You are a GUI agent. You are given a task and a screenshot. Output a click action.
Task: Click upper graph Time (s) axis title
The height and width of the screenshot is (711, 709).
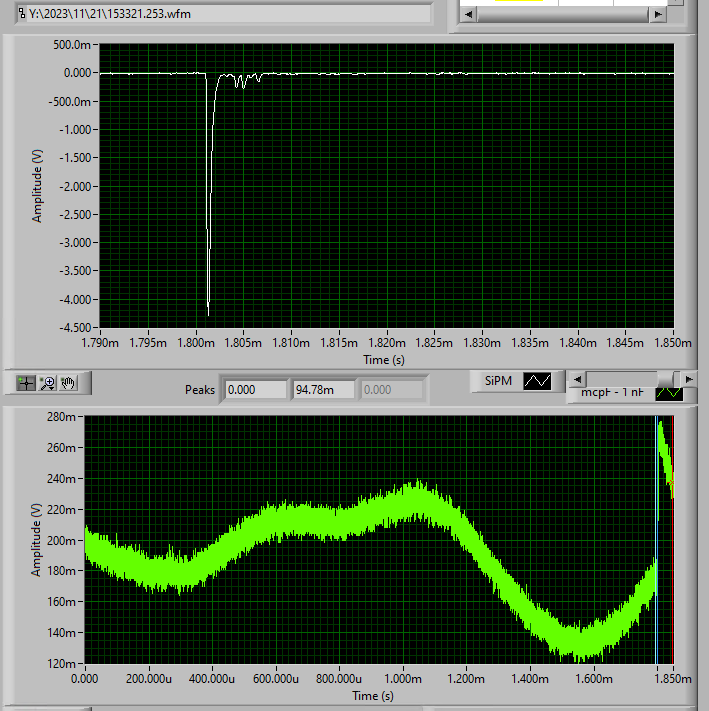(384, 360)
